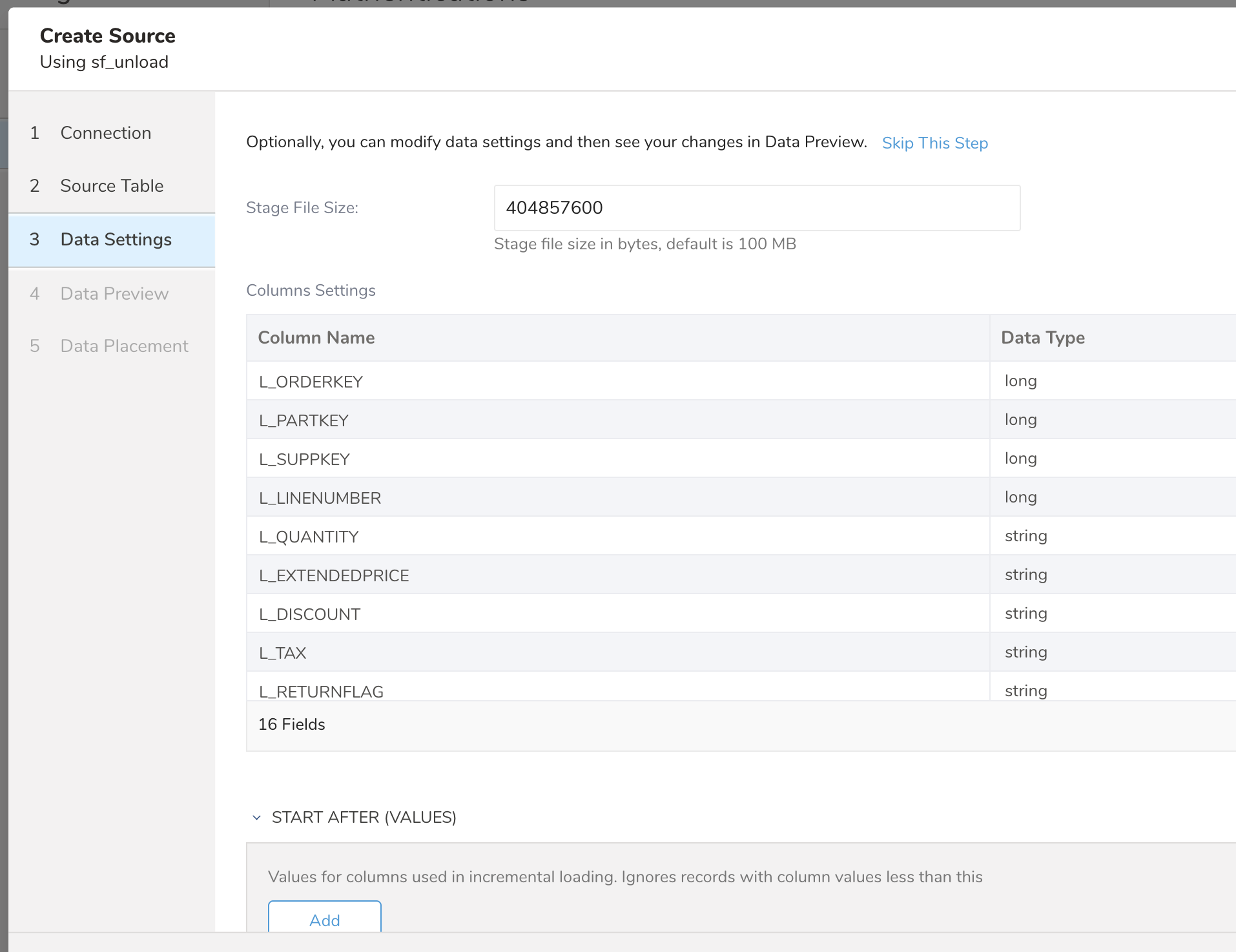Open the Source Table step
The image size is (1236, 952).
[112, 186]
